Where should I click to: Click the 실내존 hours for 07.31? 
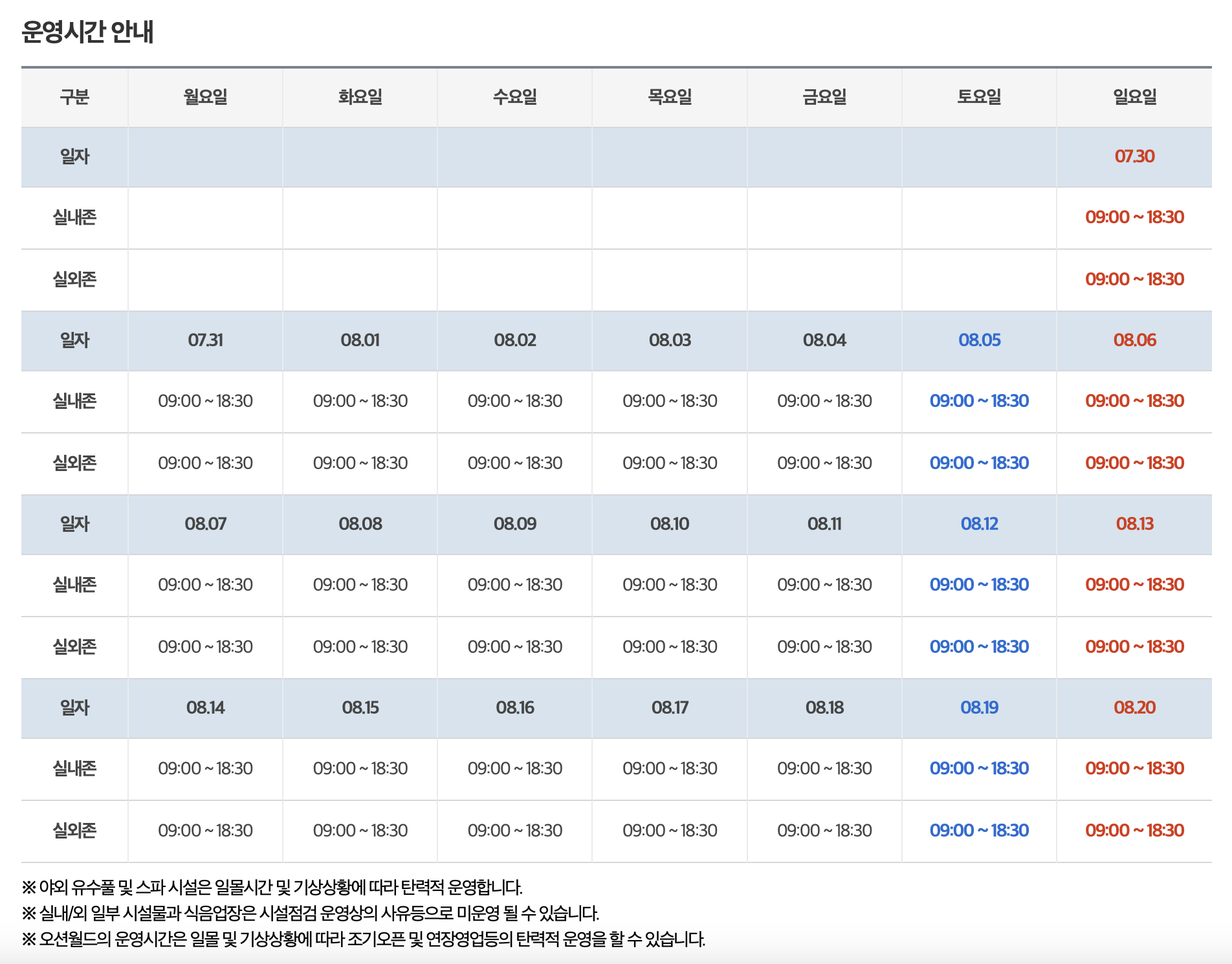click(x=205, y=401)
